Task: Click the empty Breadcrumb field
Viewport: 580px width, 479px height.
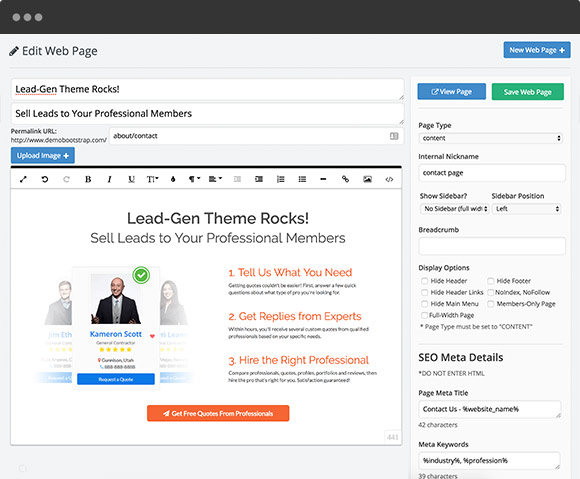Action: pos(492,246)
